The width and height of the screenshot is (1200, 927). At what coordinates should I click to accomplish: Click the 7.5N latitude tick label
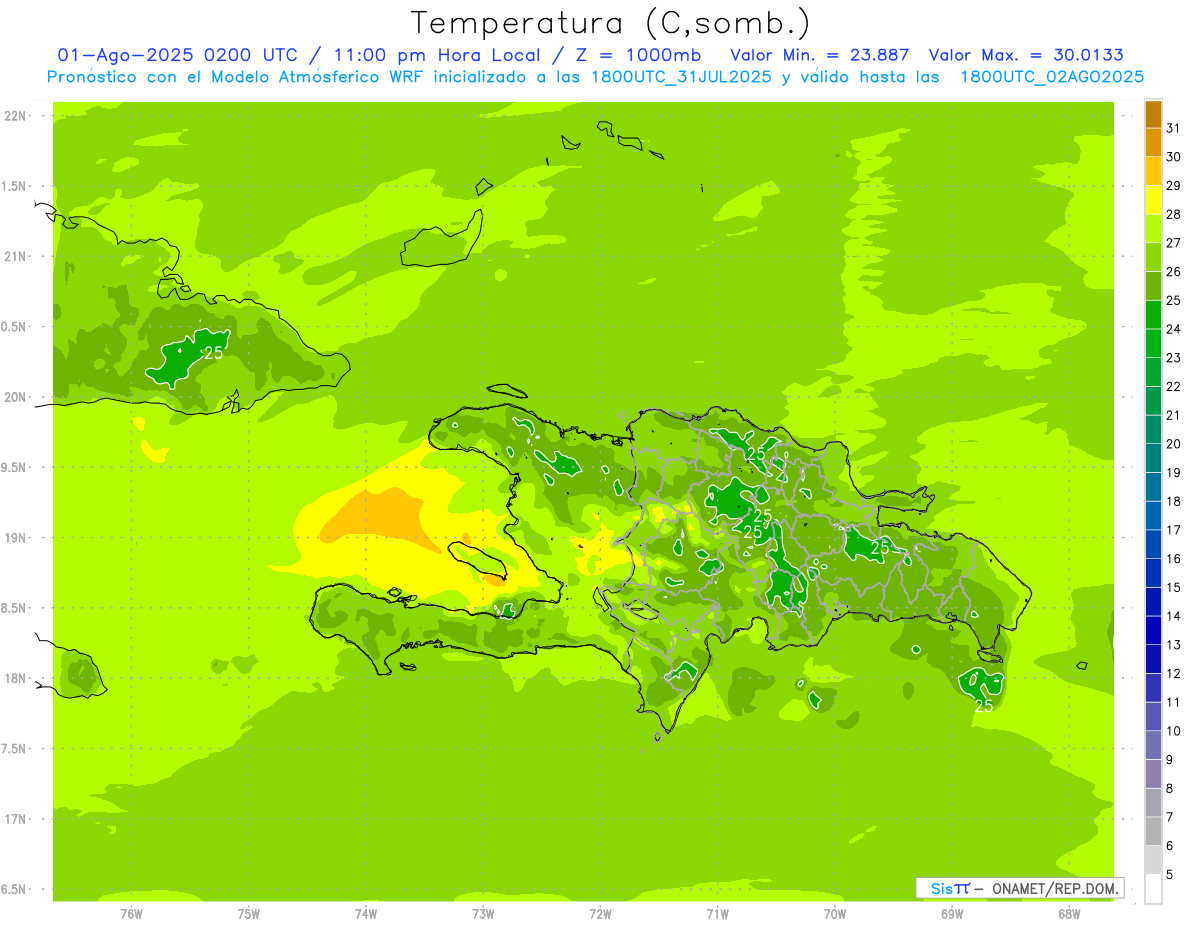pos(14,749)
